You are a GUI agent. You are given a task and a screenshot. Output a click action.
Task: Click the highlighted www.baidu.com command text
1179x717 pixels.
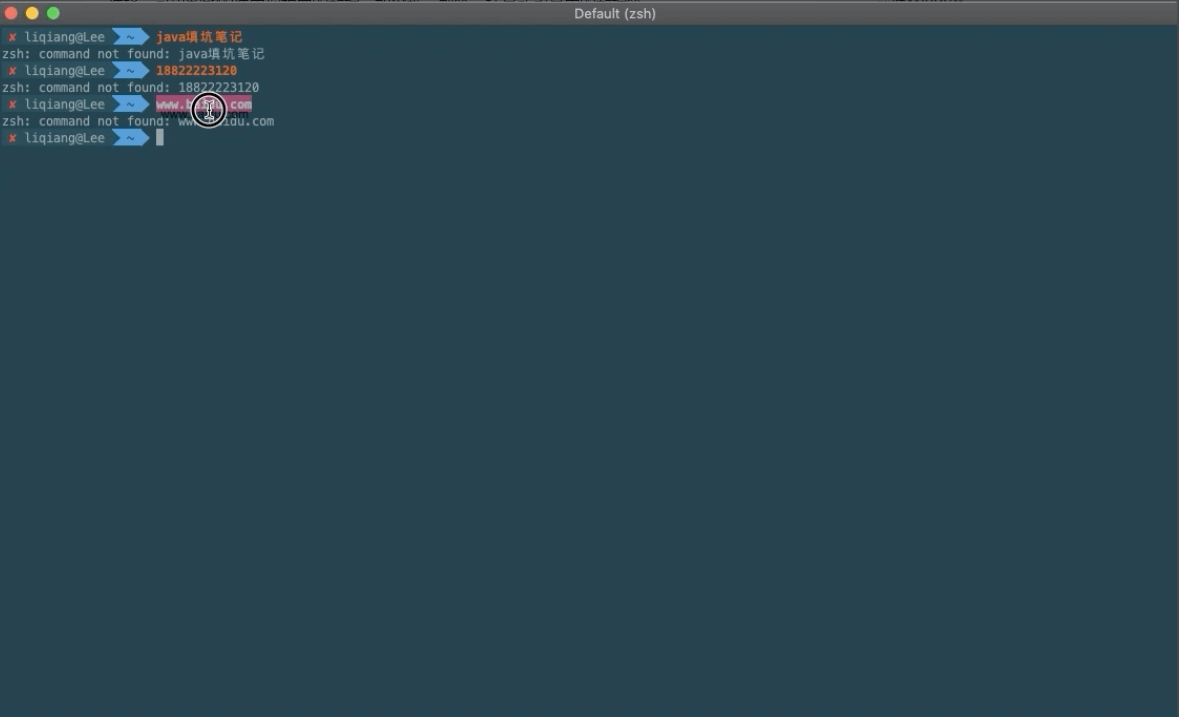[x=204, y=104]
